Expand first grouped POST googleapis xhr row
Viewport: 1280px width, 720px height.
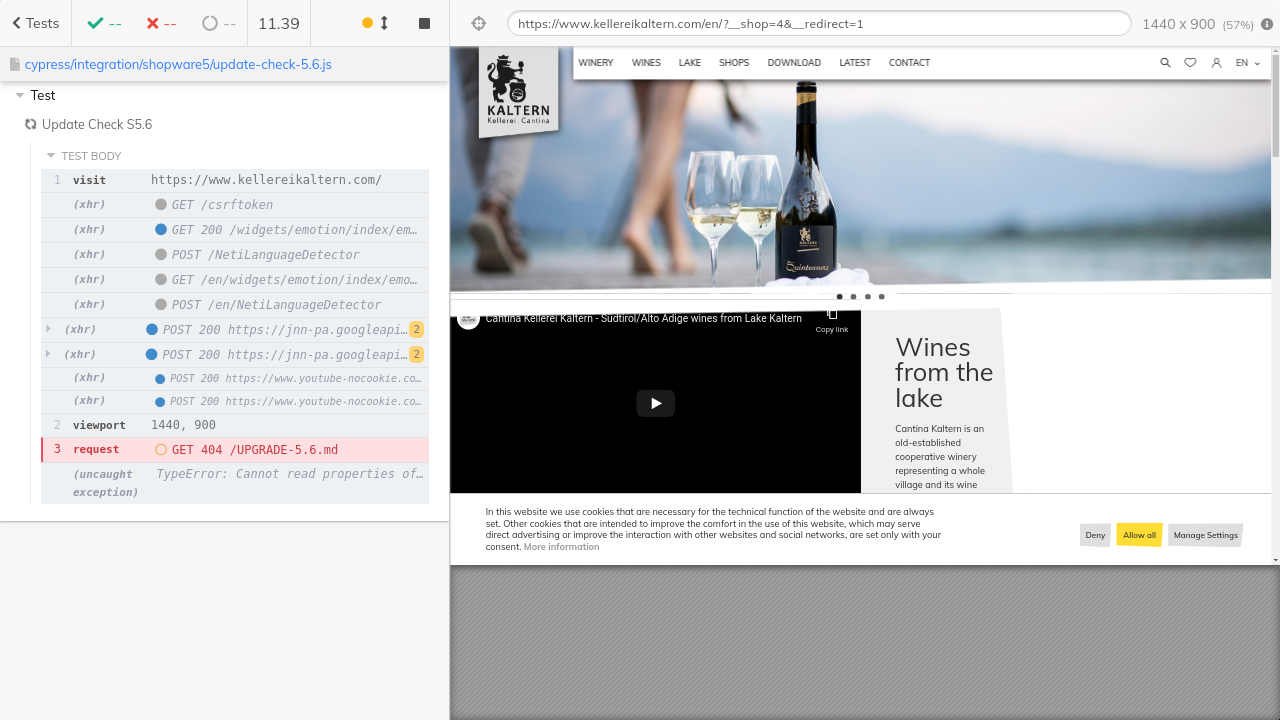coord(48,329)
